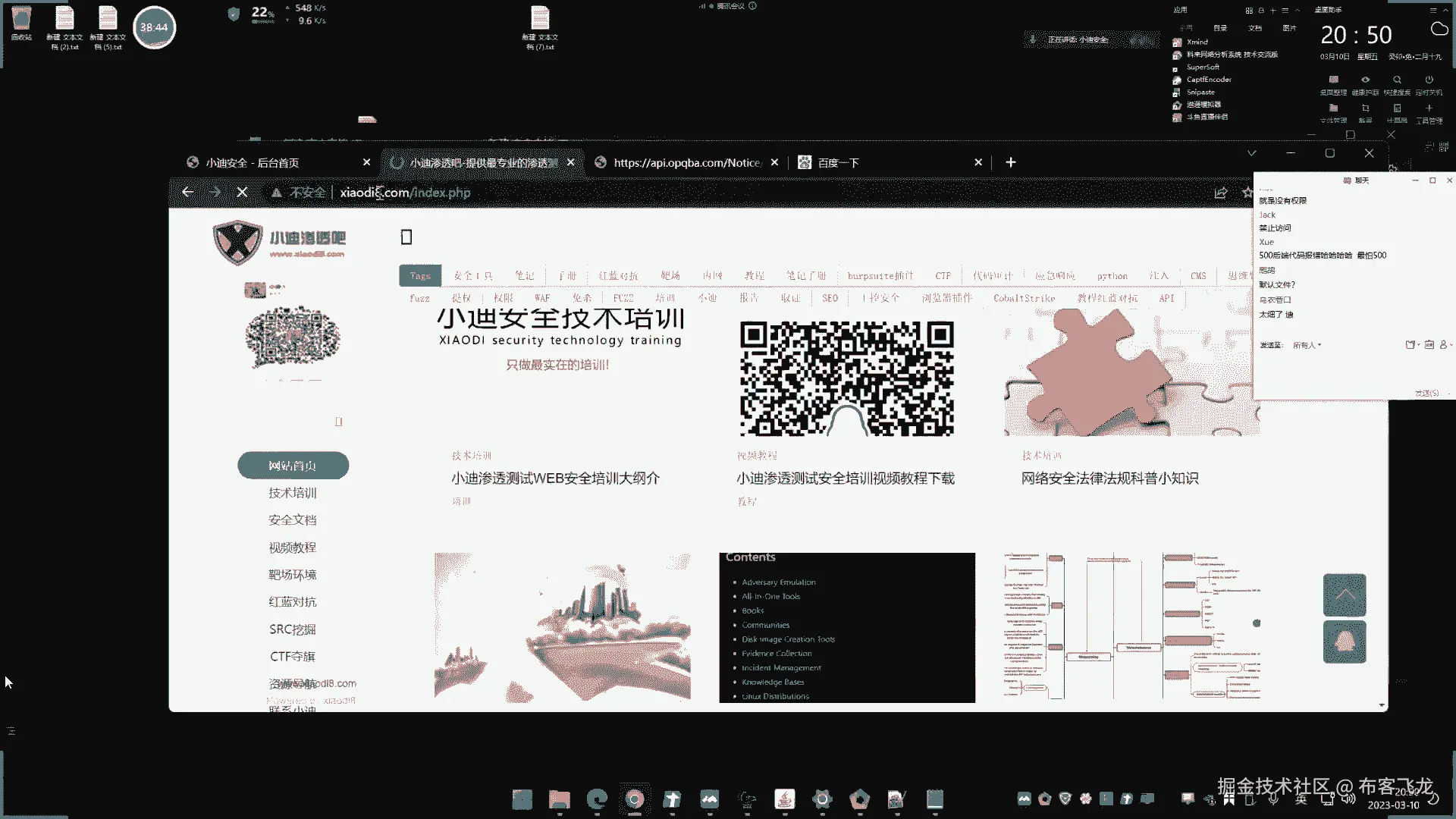Viewport: 1456px width, 819px height.
Task: Click the QQ penguin contact floating button
Action: 1344,642
